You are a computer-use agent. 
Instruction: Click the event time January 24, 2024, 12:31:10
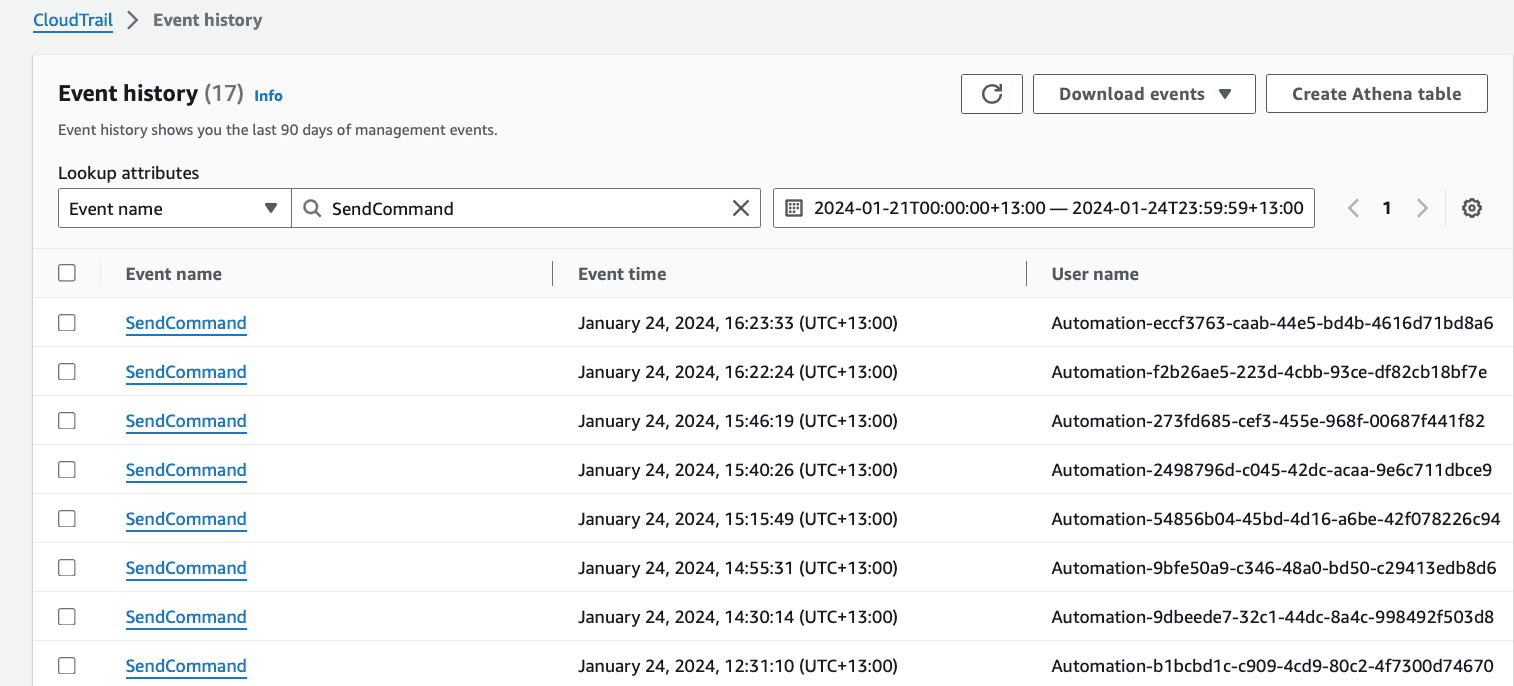pos(738,666)
